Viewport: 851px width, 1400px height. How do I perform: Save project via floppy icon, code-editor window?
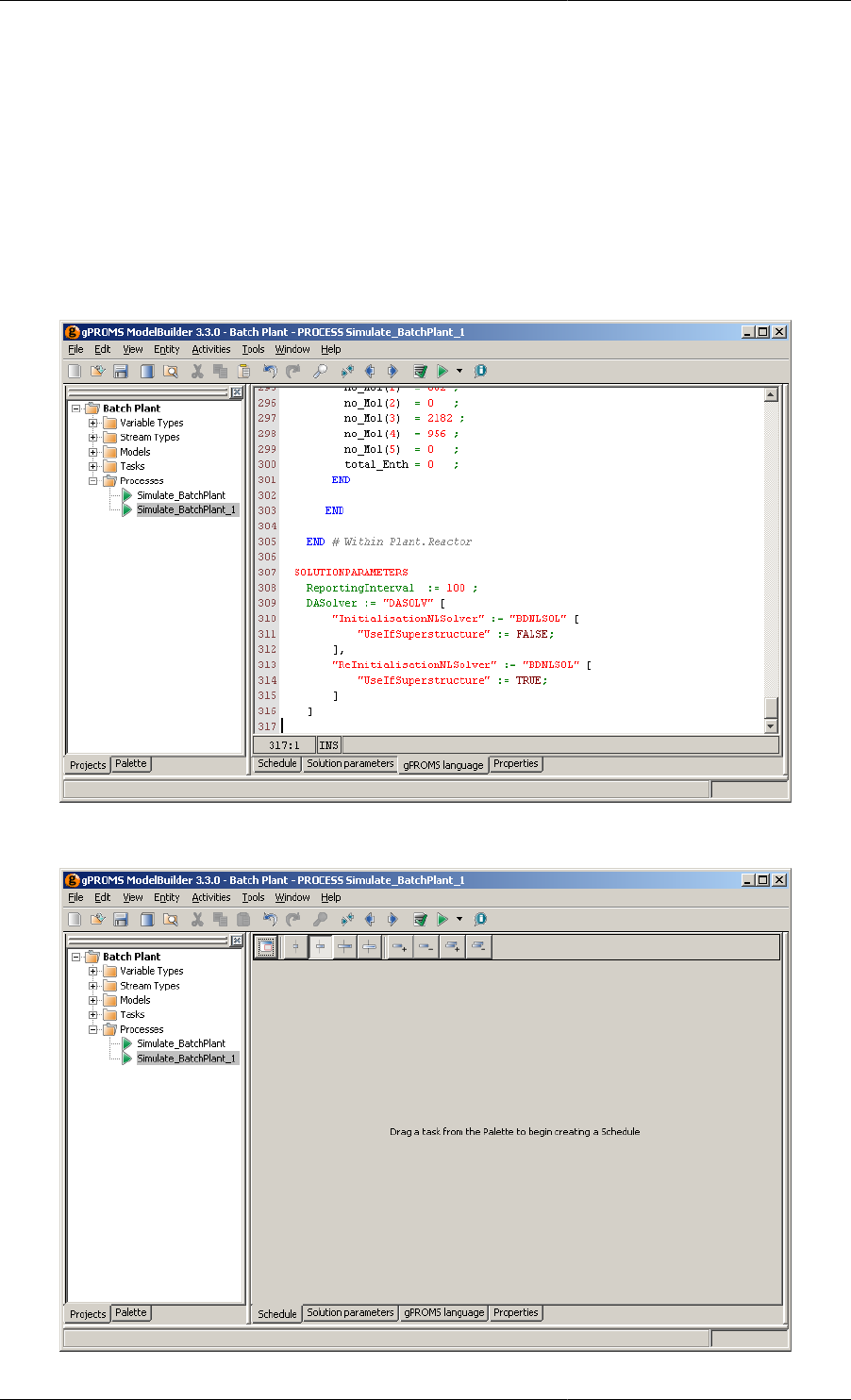[x=121, y=372]
